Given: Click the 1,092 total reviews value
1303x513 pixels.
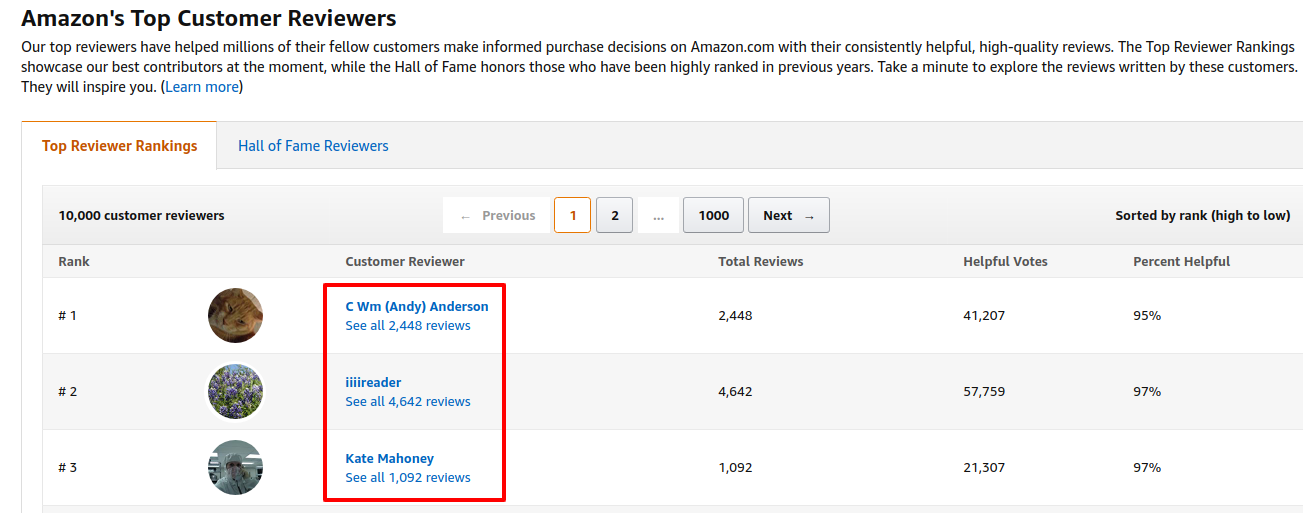Looking at the screenshot, I should tap(735, 468).
